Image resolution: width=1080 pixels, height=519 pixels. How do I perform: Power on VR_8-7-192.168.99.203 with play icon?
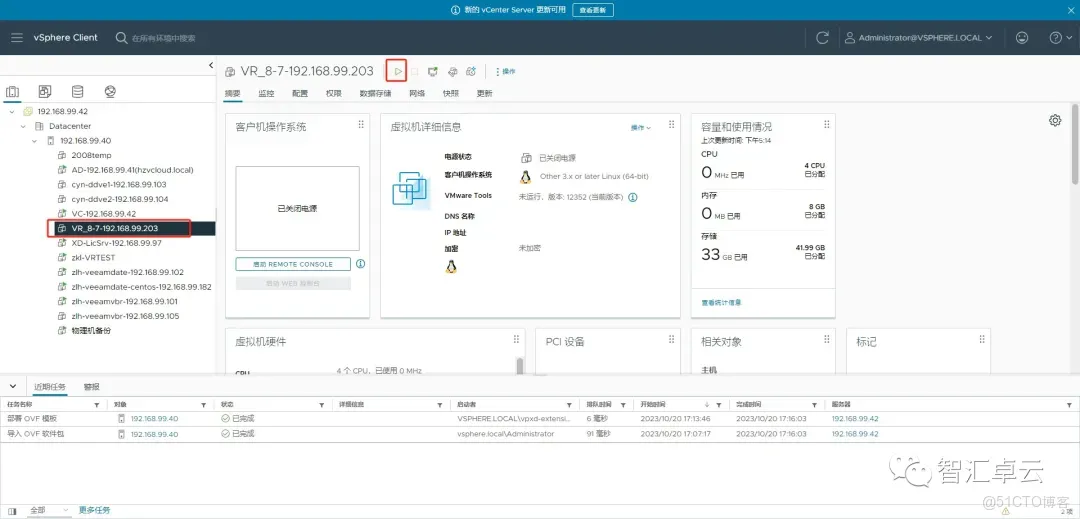point(398,71)
